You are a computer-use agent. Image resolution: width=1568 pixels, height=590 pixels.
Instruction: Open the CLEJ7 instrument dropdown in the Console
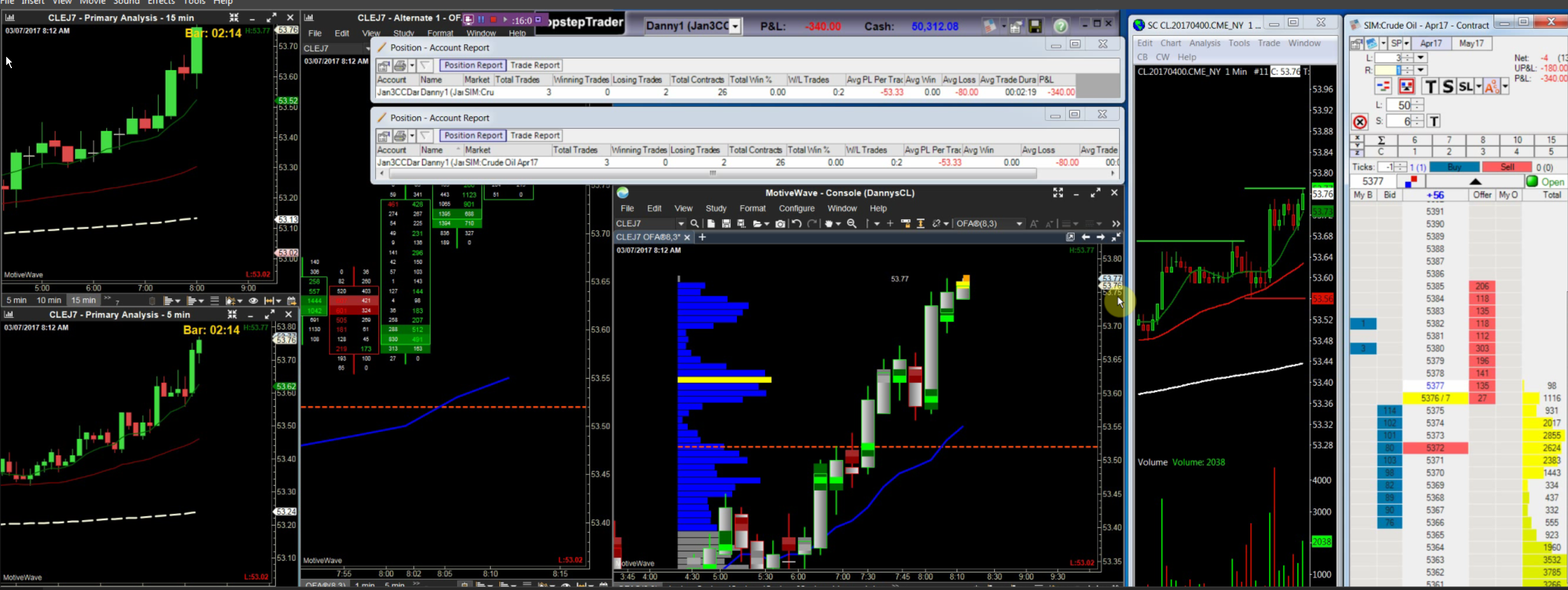pos(681,224)
